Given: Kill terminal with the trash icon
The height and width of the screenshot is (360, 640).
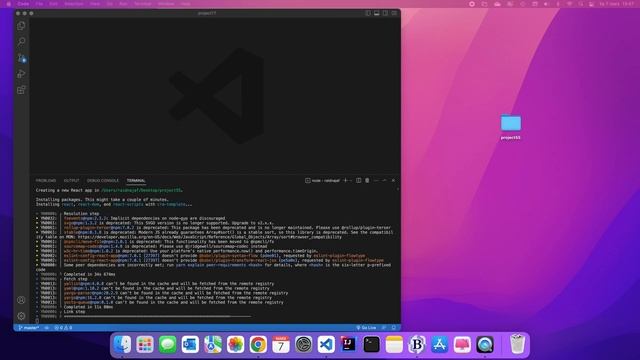Looking at the screenshot, I should click(x=367, y=180).
